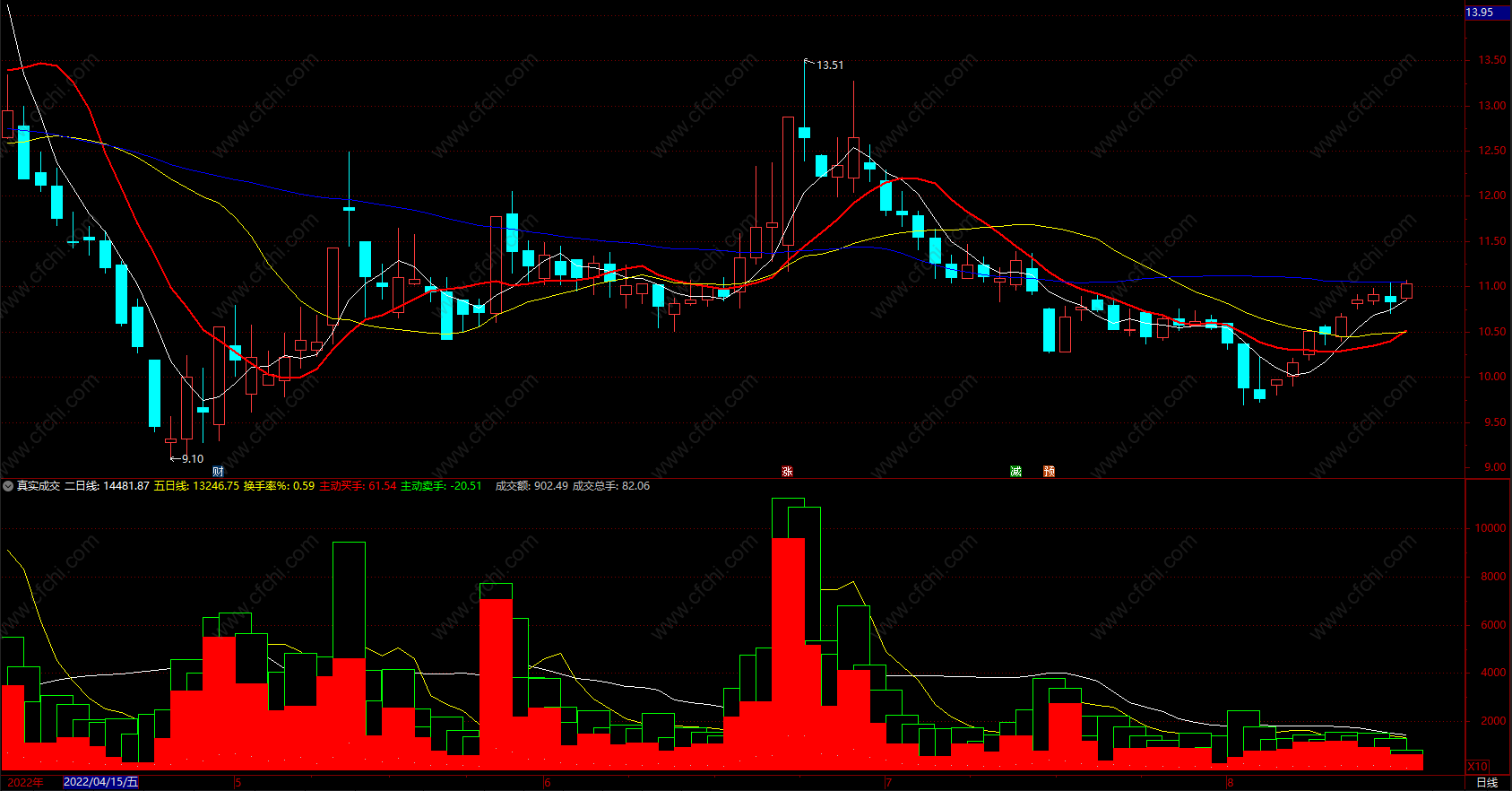This screenshot has height=791, width=1512.
Task: Click the 财 financial report marker icon
Action: 218,471
